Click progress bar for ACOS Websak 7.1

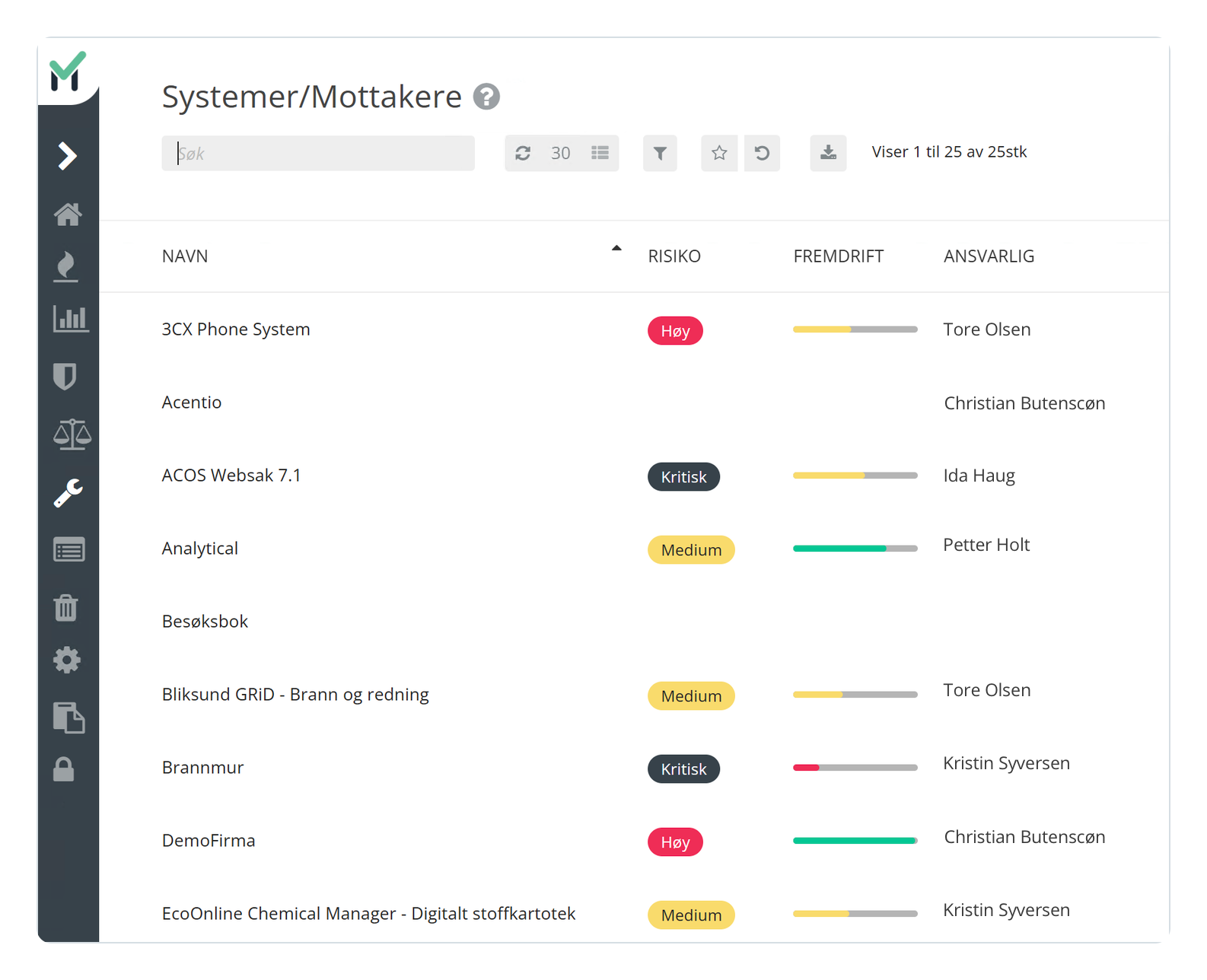point(855,476)
